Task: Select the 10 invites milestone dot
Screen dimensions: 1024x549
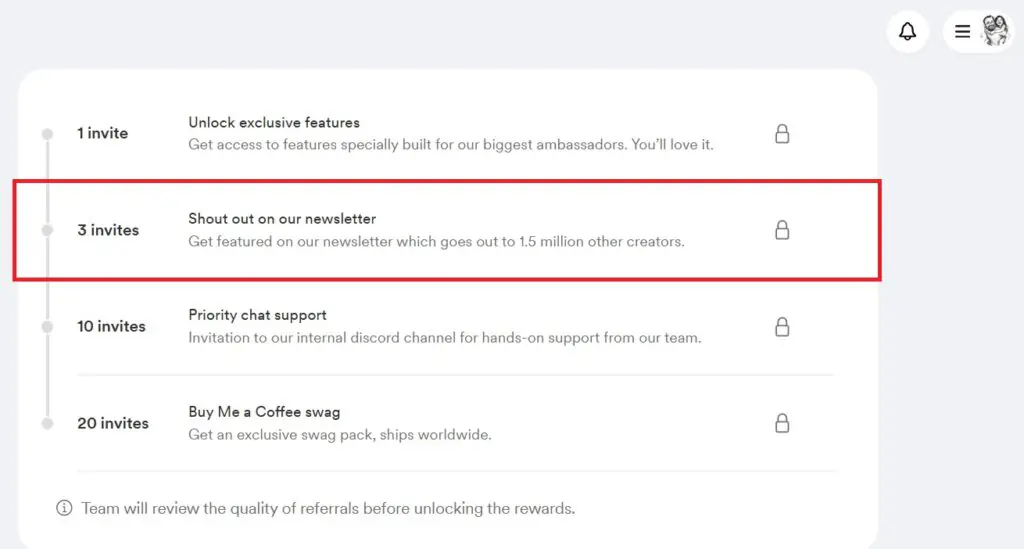Action: [x=47, y=326]
